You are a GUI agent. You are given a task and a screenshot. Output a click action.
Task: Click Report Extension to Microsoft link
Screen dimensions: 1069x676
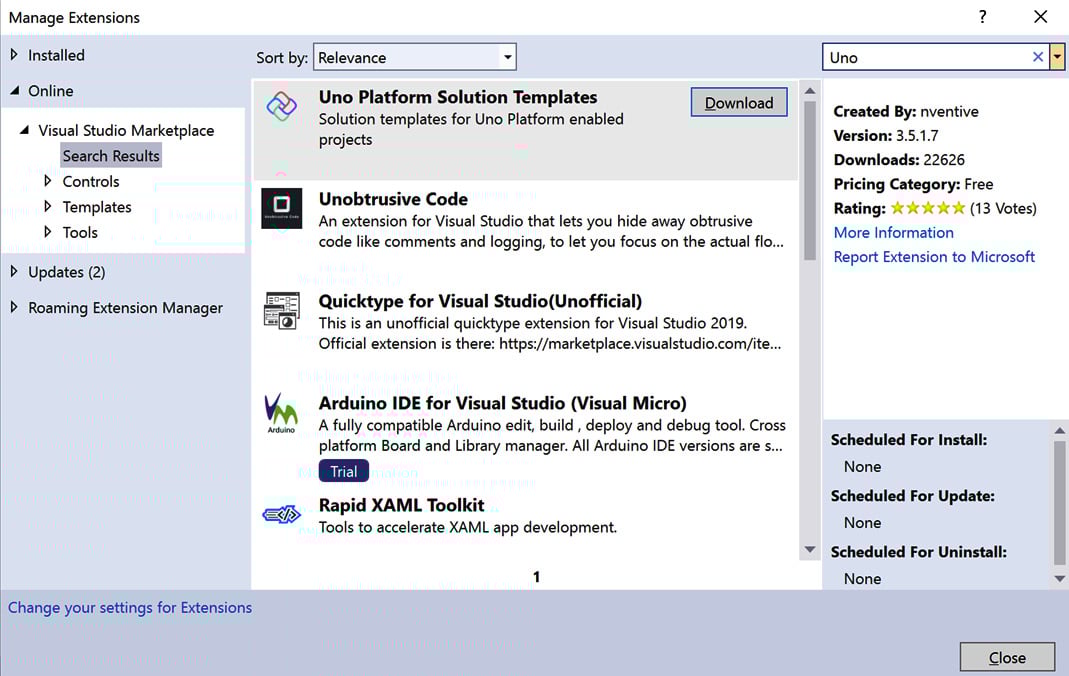tap(934, 257)
